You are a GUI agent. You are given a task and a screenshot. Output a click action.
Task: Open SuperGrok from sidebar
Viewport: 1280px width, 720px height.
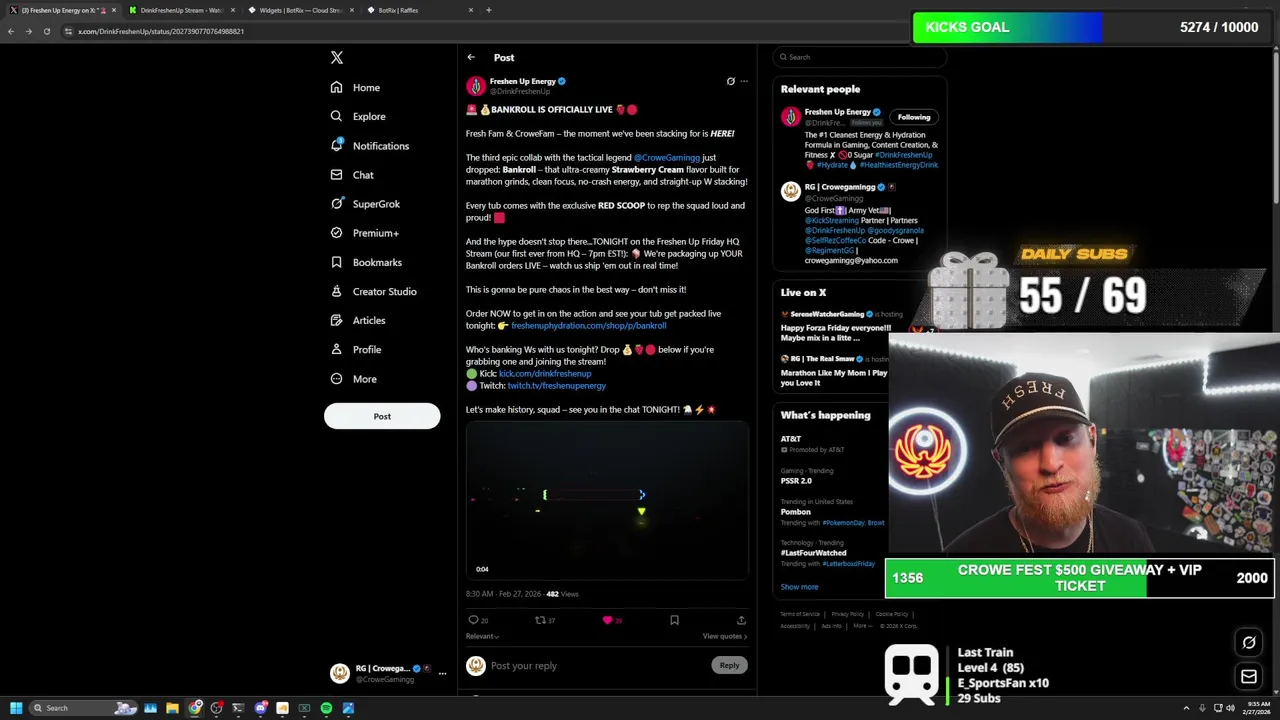click(365, 204)
